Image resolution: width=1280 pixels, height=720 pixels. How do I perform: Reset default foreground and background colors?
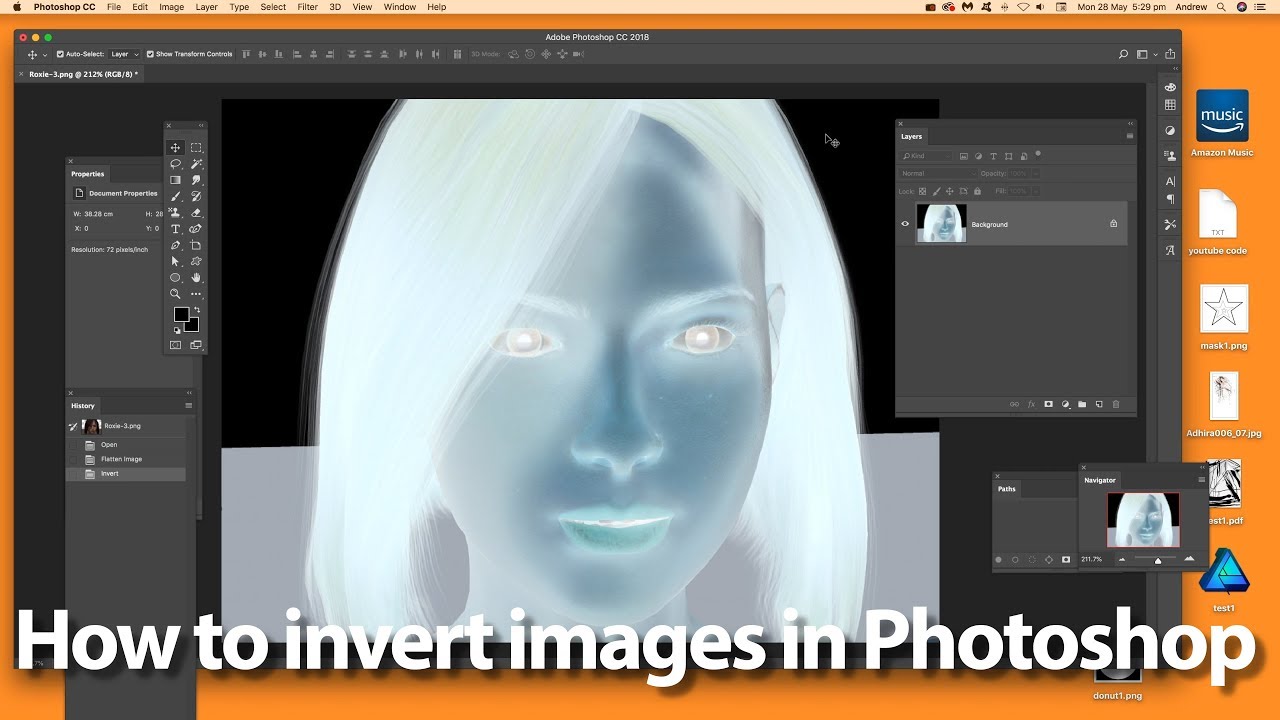177,330
